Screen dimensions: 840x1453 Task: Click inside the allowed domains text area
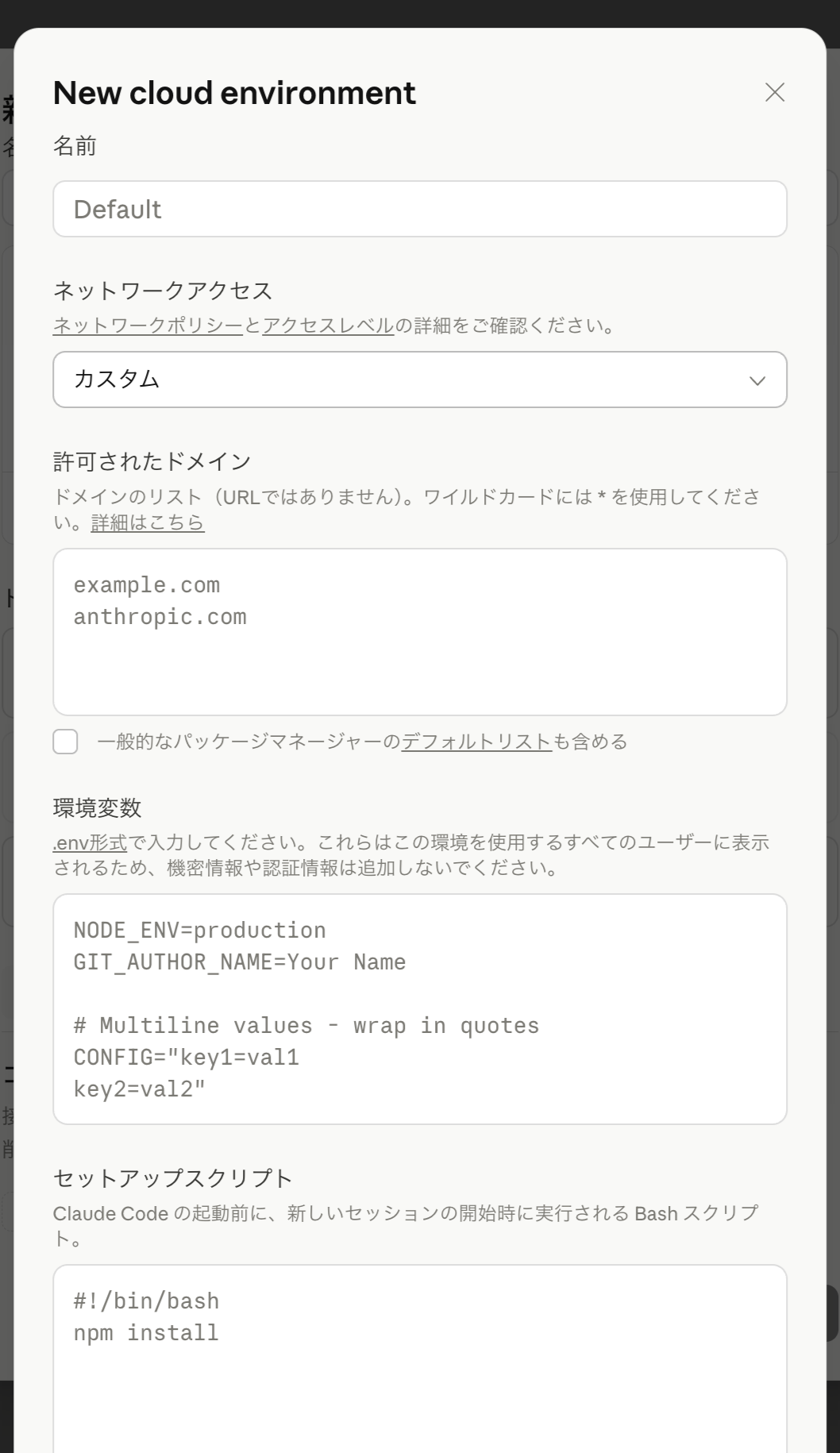pyautogui.click(x=418, y=631)
